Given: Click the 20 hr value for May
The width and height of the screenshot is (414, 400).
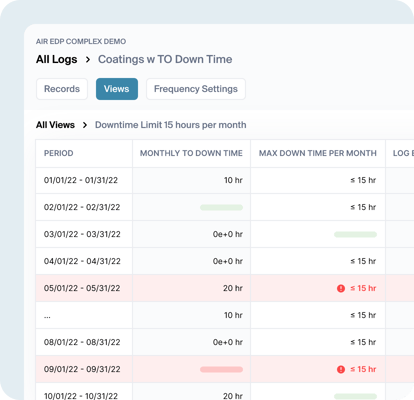Looking at the screenshot, I should (x=233, y=288).
